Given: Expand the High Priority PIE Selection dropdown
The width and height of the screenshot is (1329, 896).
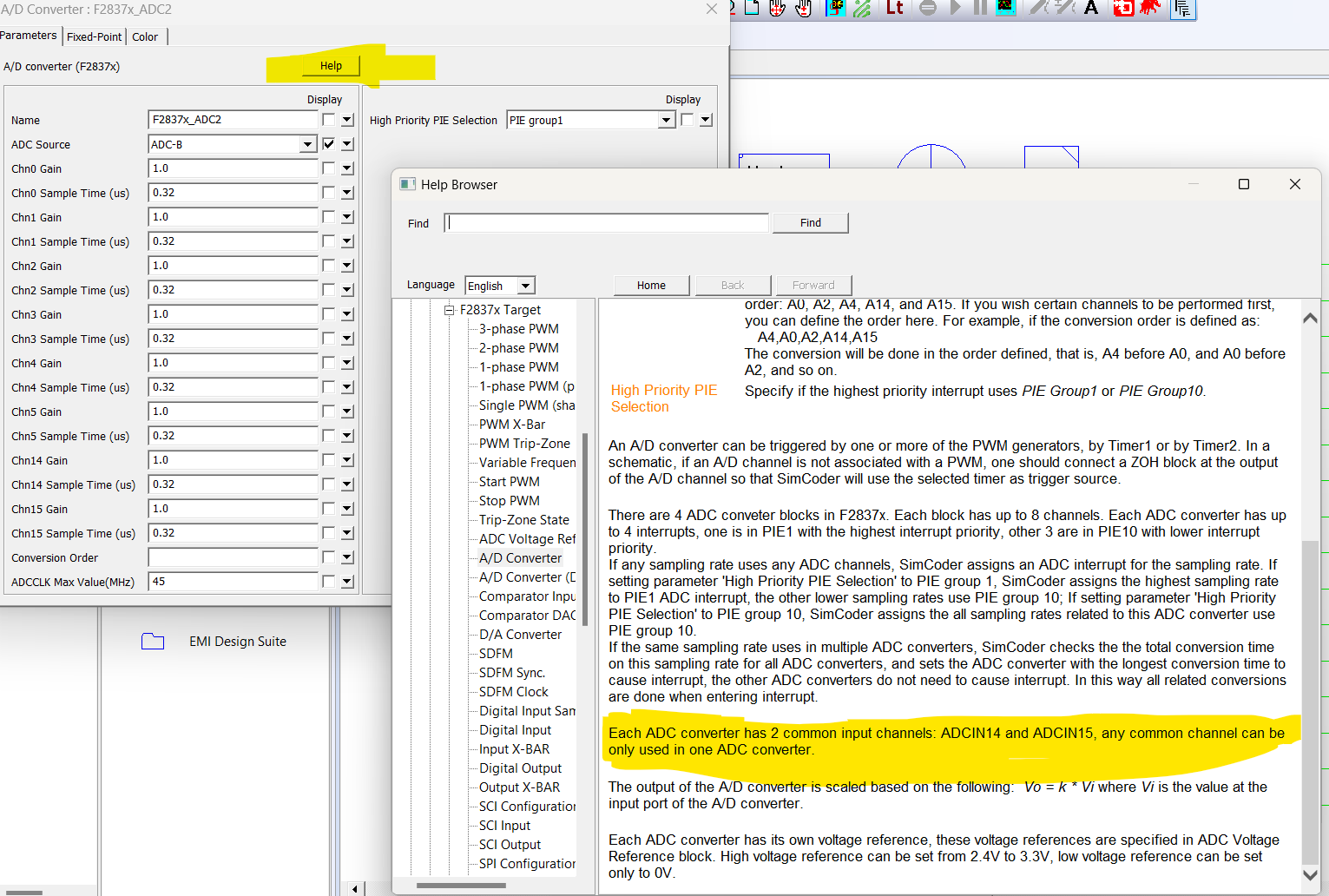Looking at the screenshot, I should (666, 121).
